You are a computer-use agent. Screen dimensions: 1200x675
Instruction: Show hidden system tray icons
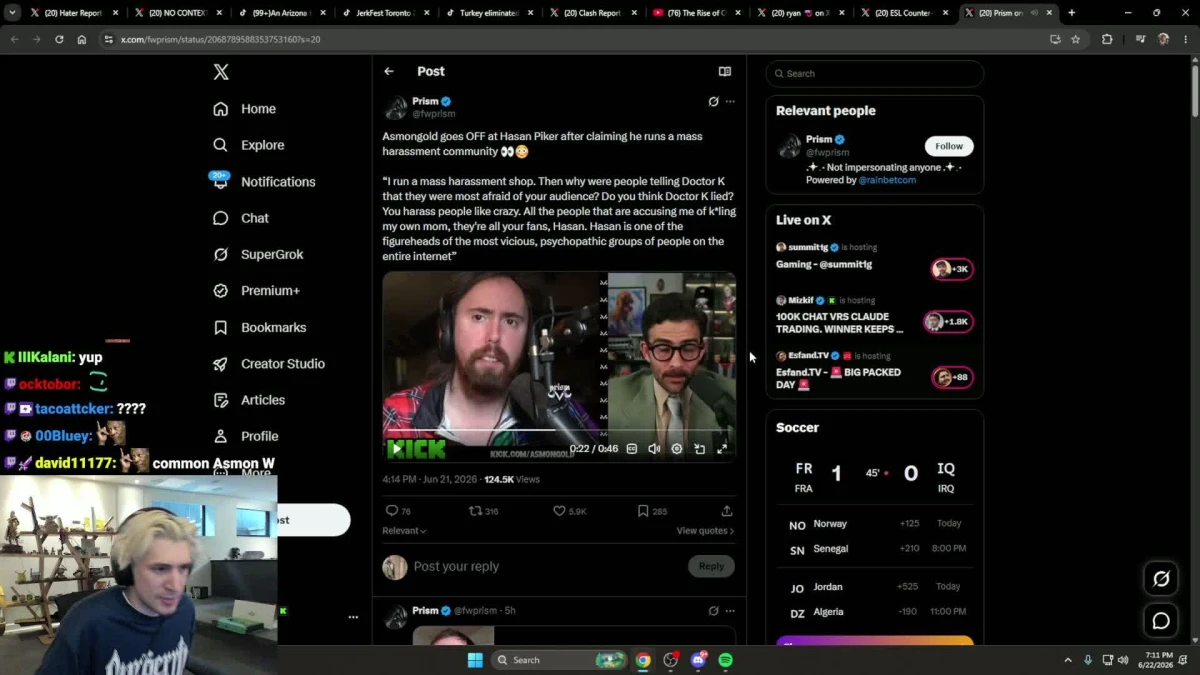[x=1068, y=660]
